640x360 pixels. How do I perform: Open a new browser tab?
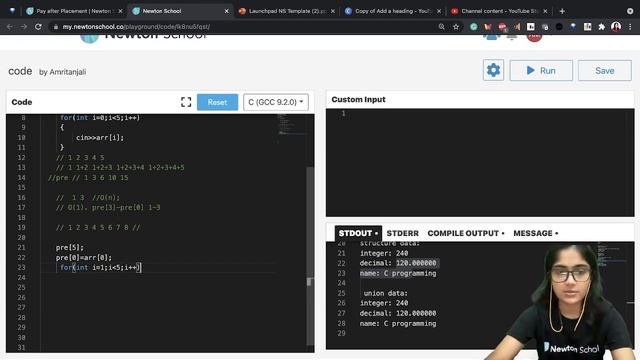[562, 11]
